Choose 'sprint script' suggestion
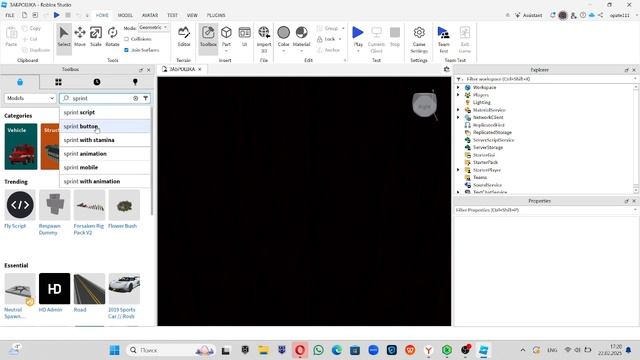This screenshot has width=640, height=360. click(105, 112)
